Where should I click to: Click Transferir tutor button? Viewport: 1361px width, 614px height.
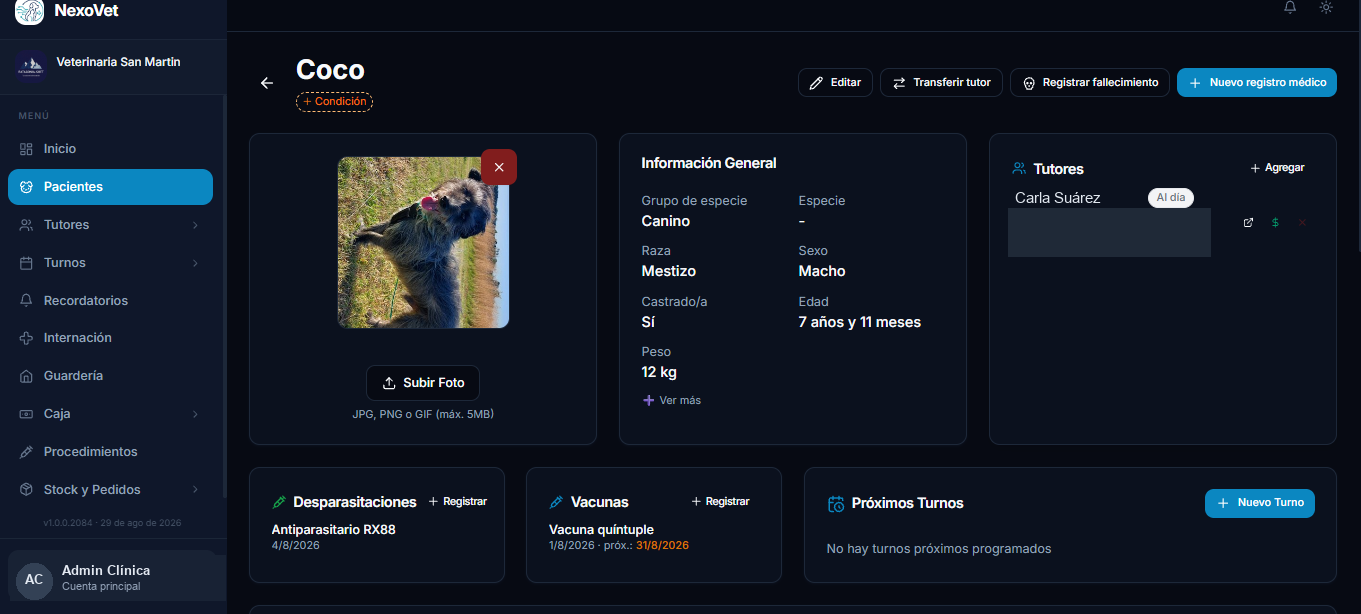click(941, 83)
